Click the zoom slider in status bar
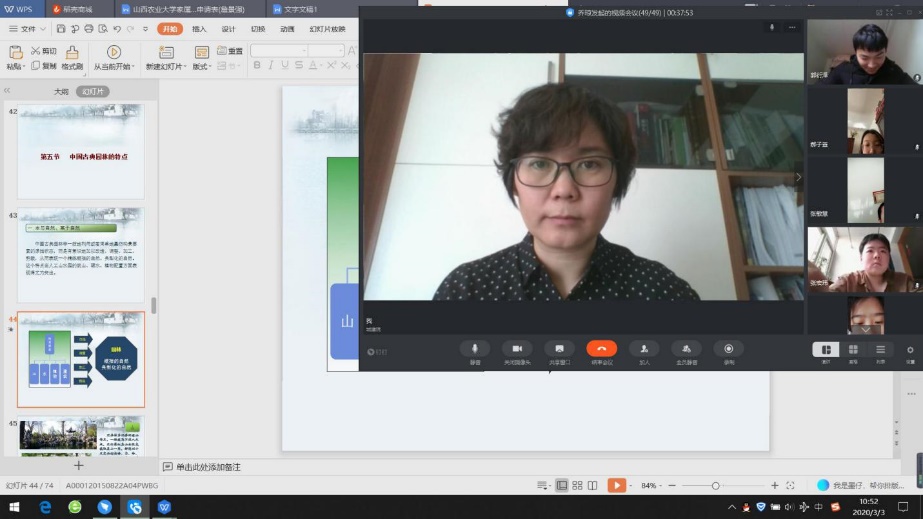923x519 pixels. pyautogui.click(x=715, y=485)
